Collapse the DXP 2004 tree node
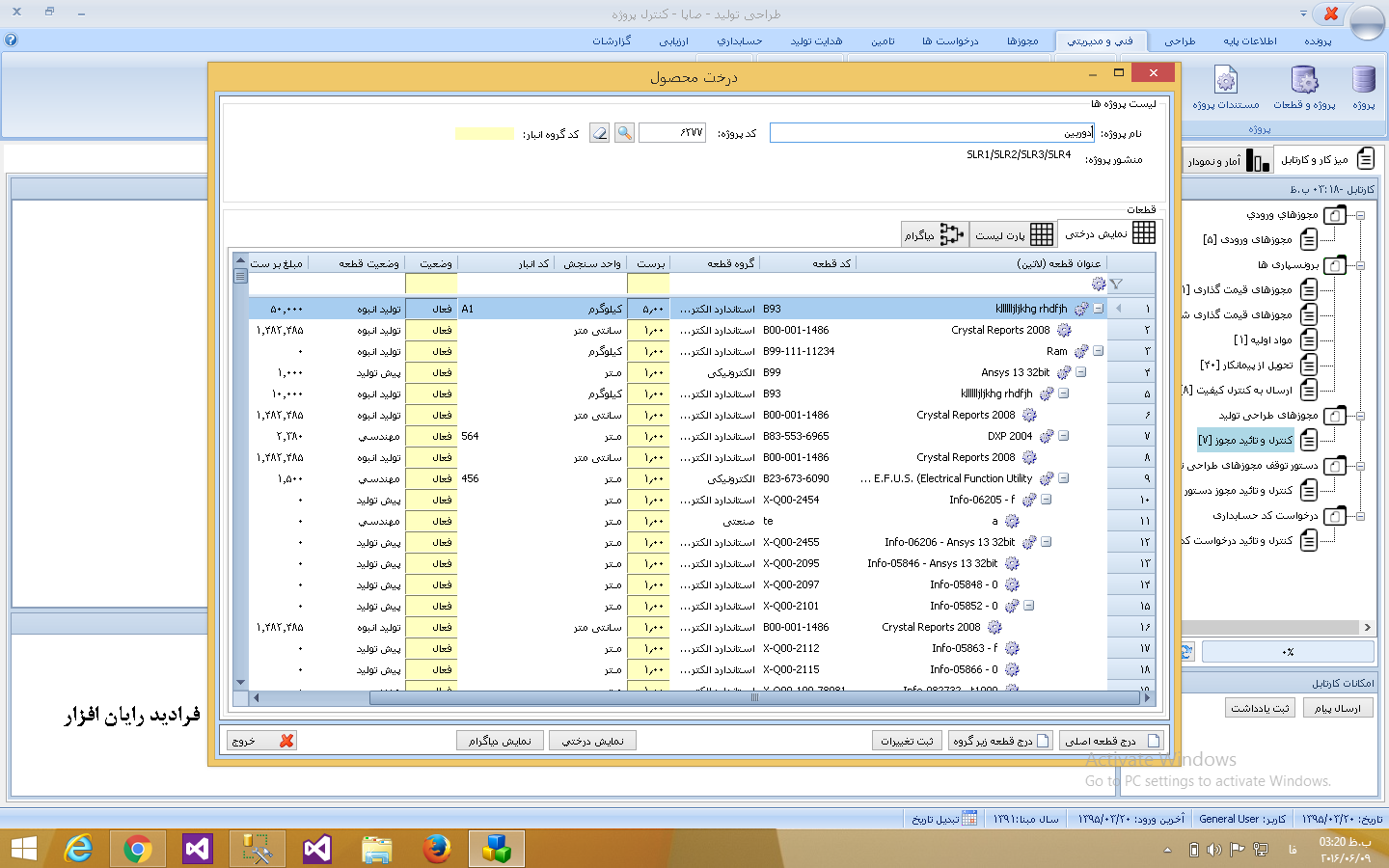This screenshot has height=868, width=1389. [x=1063, y=436]
